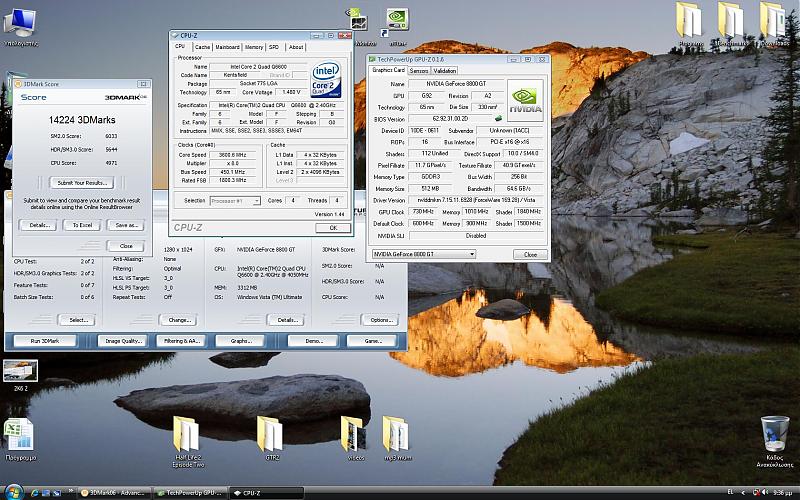Select the CPU tab in CPU-Z
The height and width of the screenshot is (500, 800).
pyautogui.click(x=181, y=46)
